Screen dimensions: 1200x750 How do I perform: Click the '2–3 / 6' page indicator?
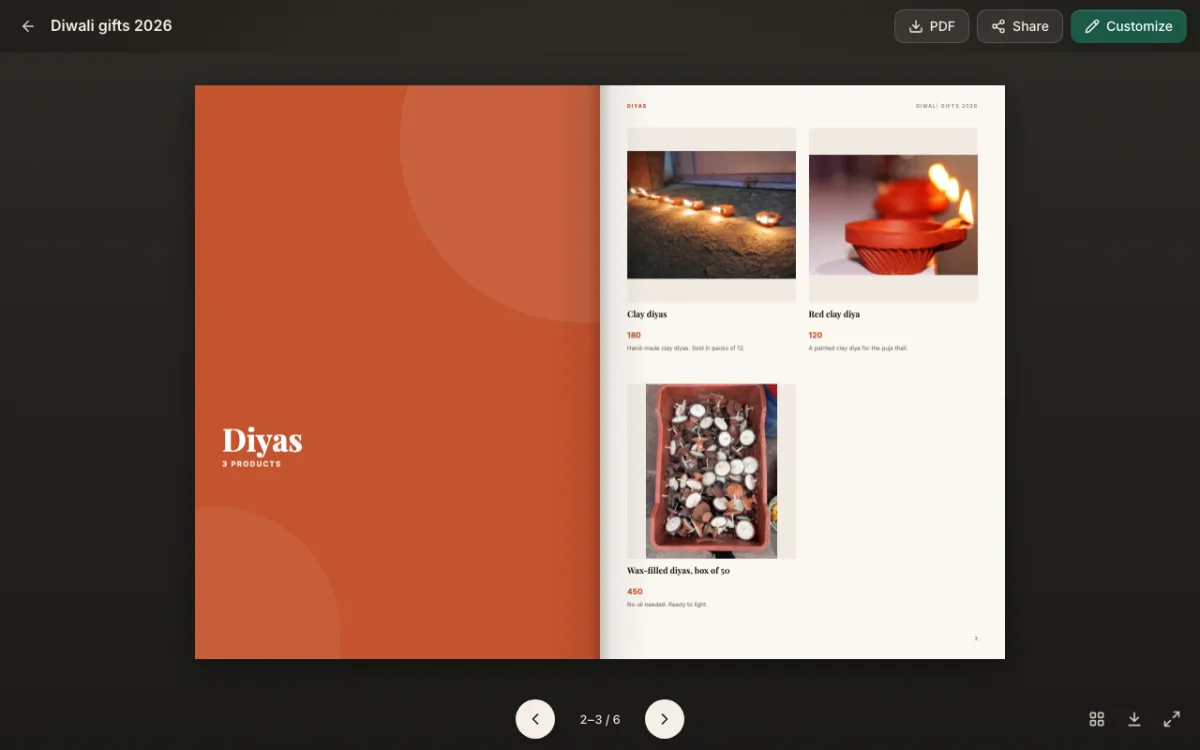[x=600, y=719]
